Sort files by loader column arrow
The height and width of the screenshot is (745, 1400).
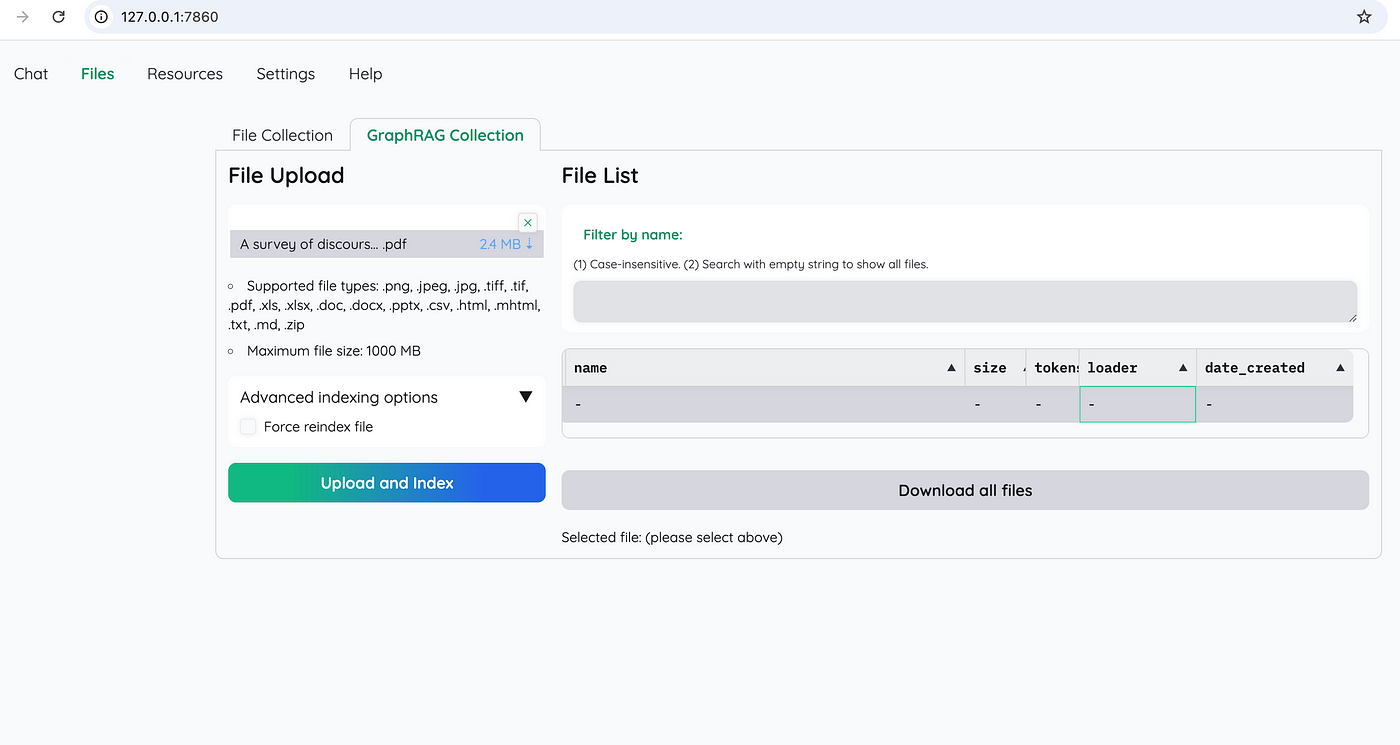[1182, 367]
